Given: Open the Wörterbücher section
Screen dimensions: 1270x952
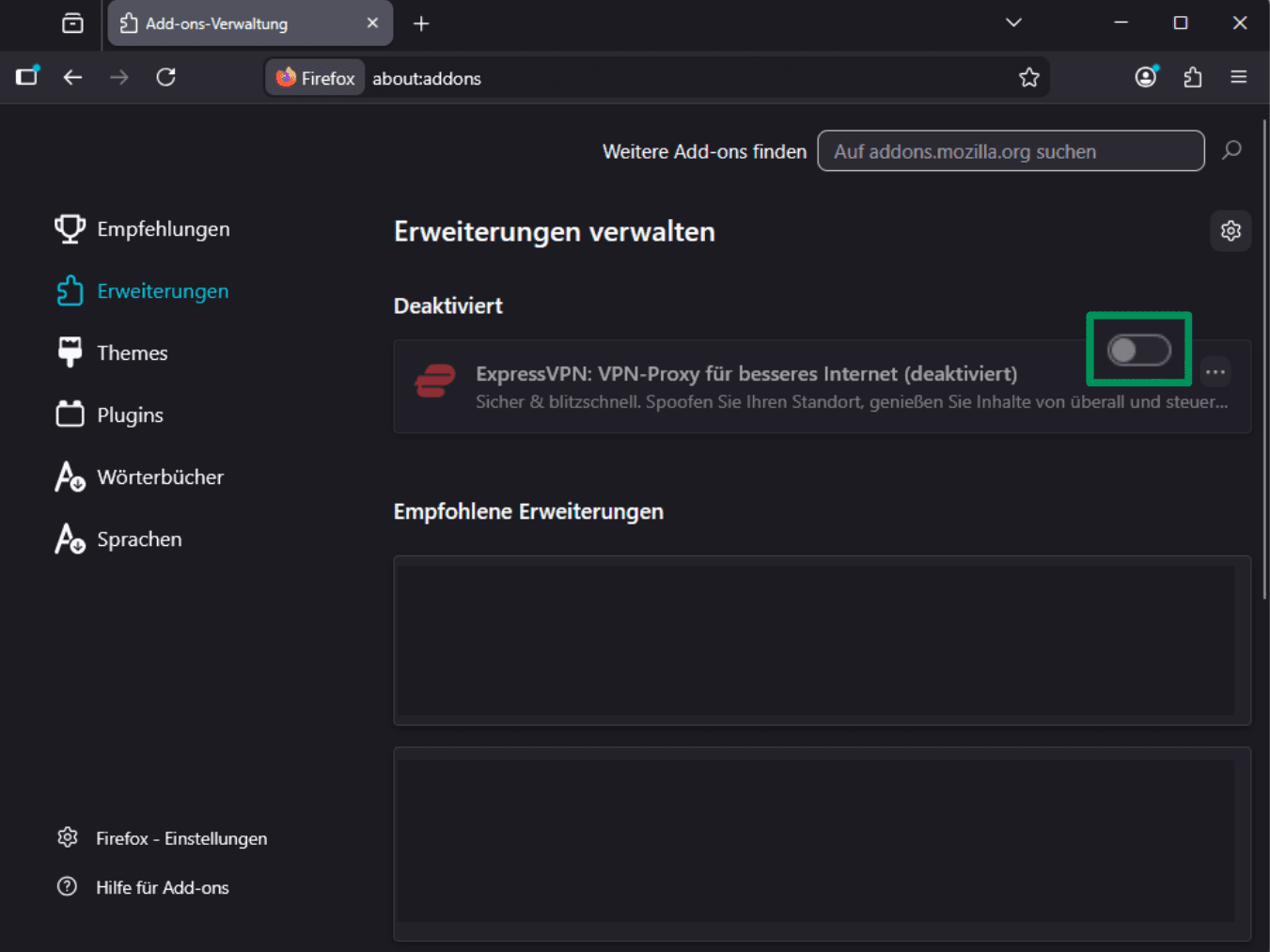Looking at the screenshot, I should (x=160, y=476).
